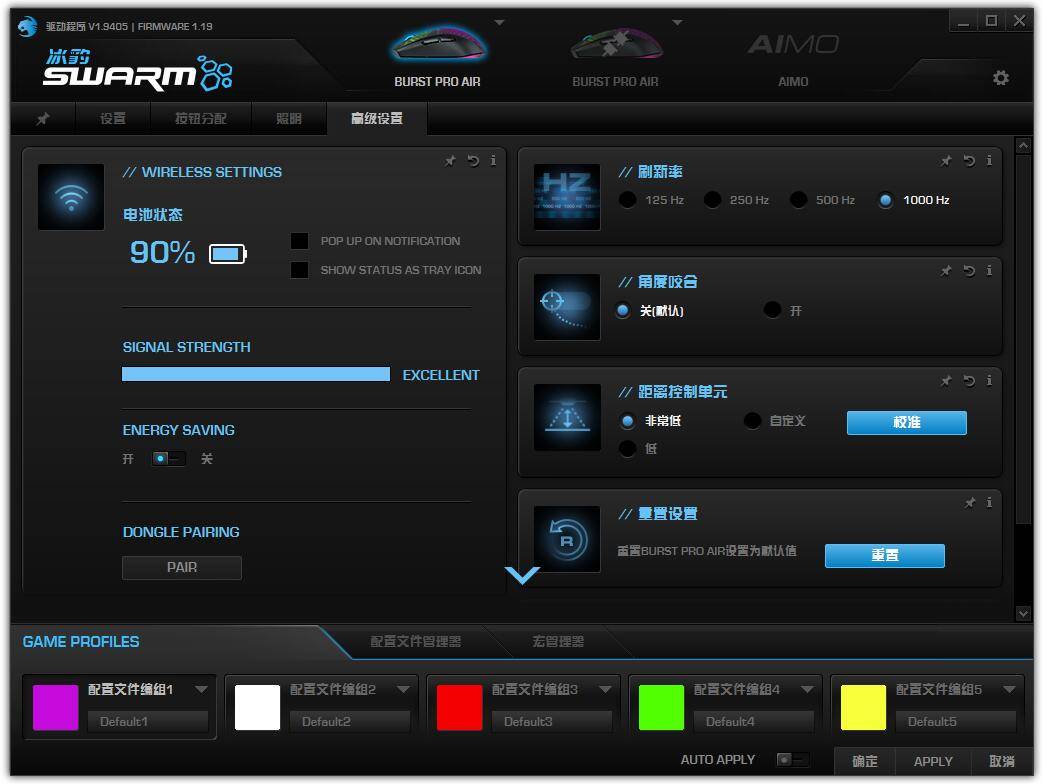1044x784 pixels.
Task: Show info for the 距离控制单元 panel
Action: (989, 381)
